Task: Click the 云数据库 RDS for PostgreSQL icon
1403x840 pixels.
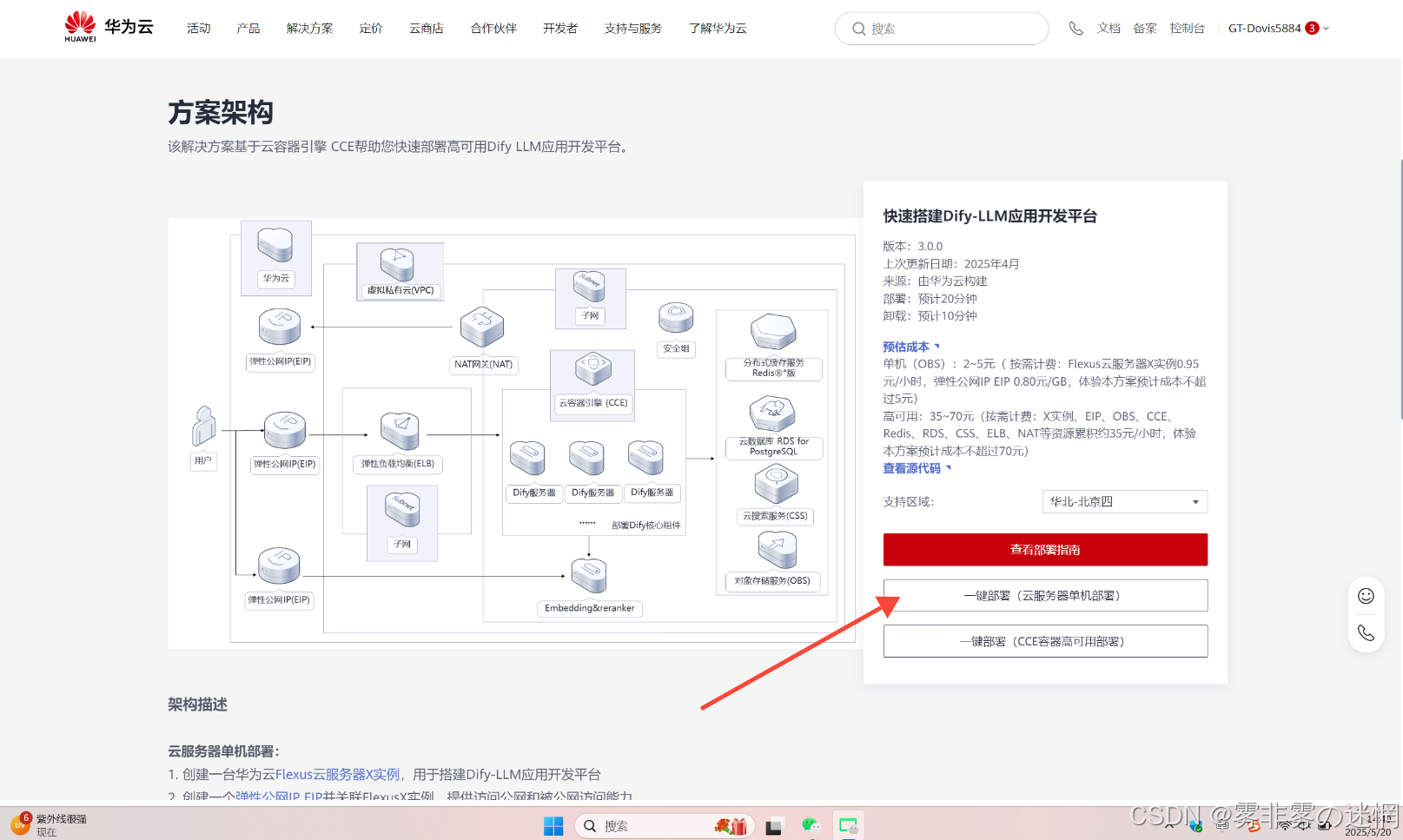Action: click(x=773, y=413)
